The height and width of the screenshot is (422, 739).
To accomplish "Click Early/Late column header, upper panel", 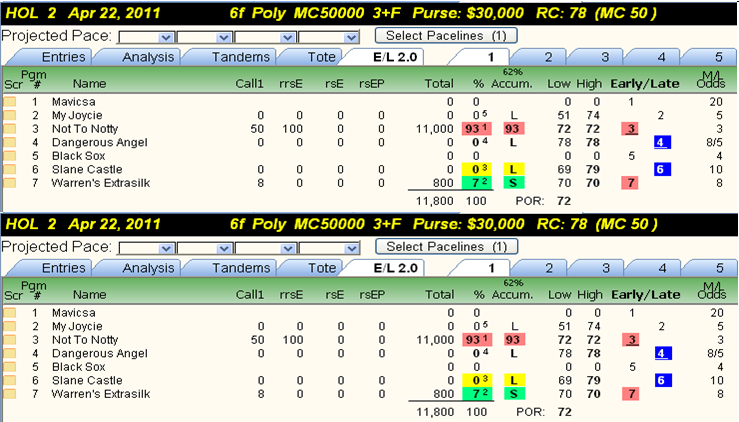I will [645, 84].
